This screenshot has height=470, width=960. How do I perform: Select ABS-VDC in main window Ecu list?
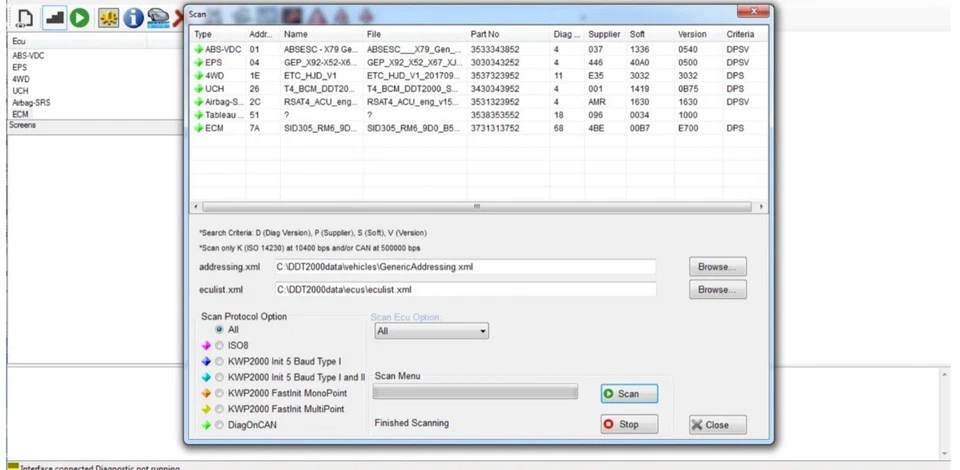(28, 56)
